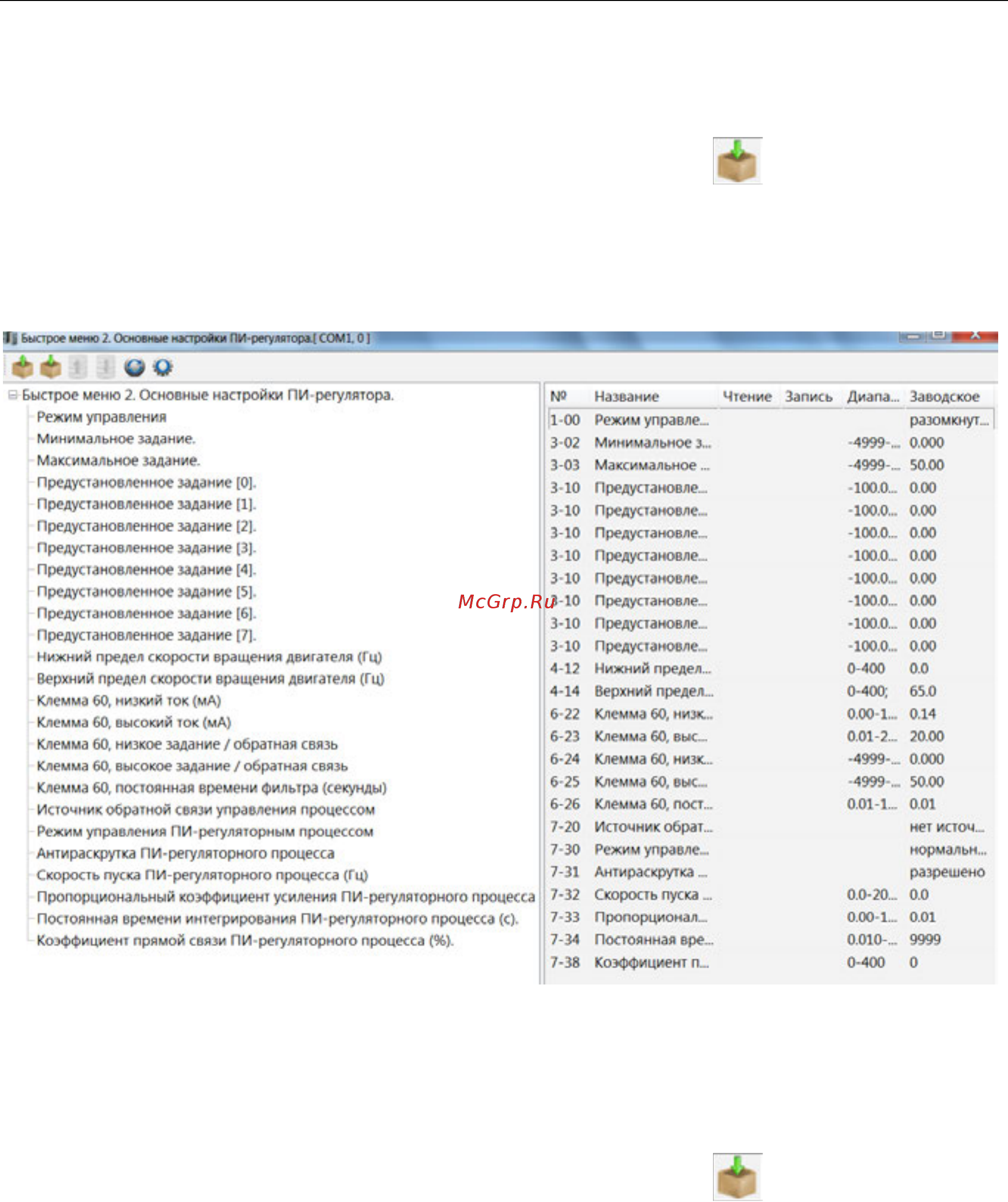Screen dimensions: 1008x1202
Task: Click factory value 65.0 in row 4-14
Action: coord(923,691)
